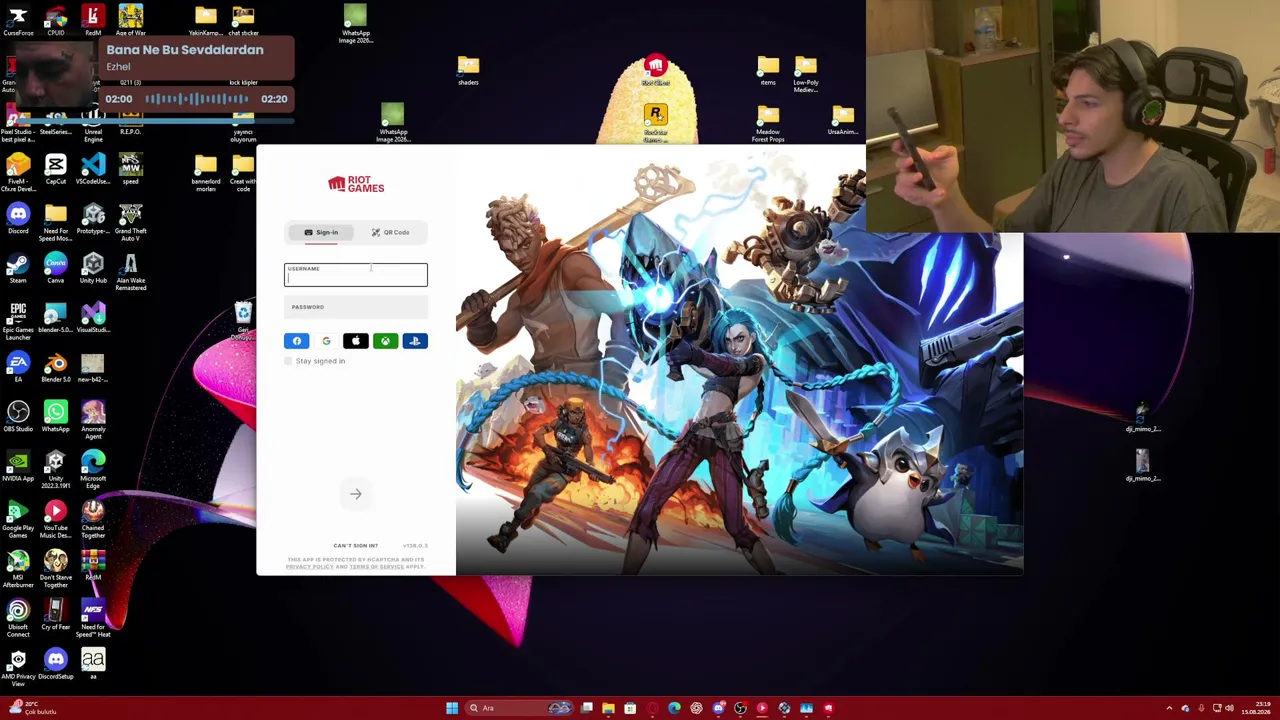This screenshot has width=1280, height=720.
Task: Focus the Username input field
Action: tap(356, 274)
